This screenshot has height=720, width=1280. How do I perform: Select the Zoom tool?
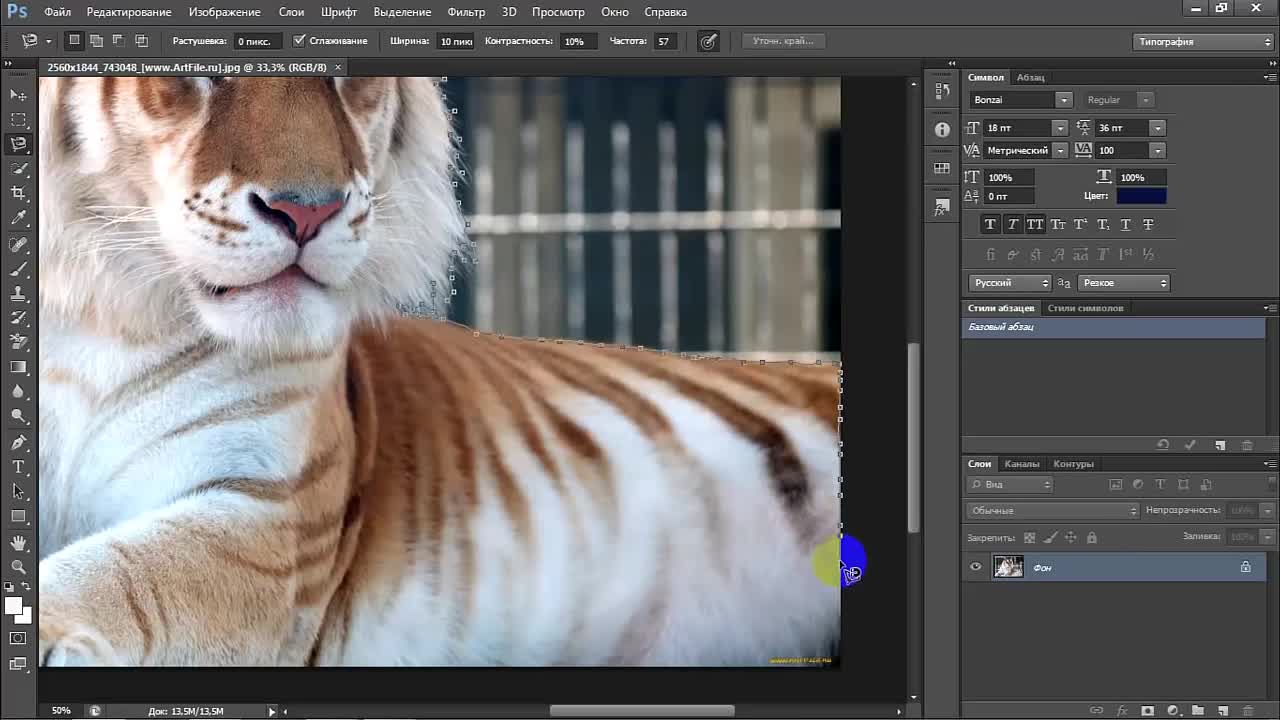18,567
